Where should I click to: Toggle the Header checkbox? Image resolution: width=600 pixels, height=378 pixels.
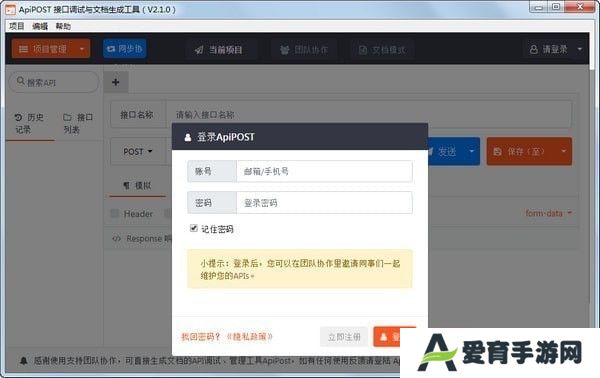(114, 213)
